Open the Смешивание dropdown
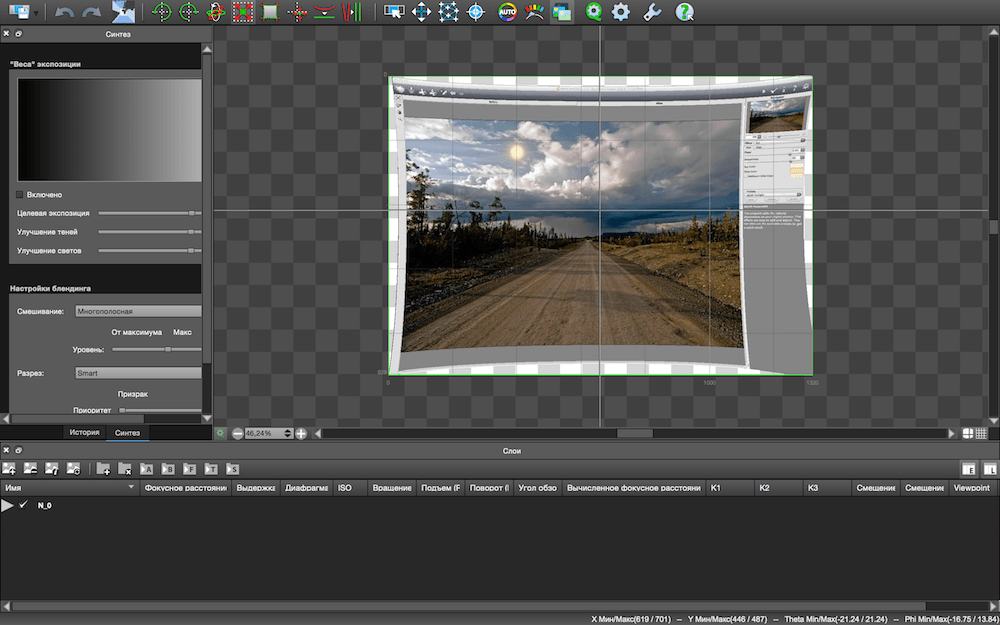The width and height of the screenshot is (1000, 625). coord(138,311)
